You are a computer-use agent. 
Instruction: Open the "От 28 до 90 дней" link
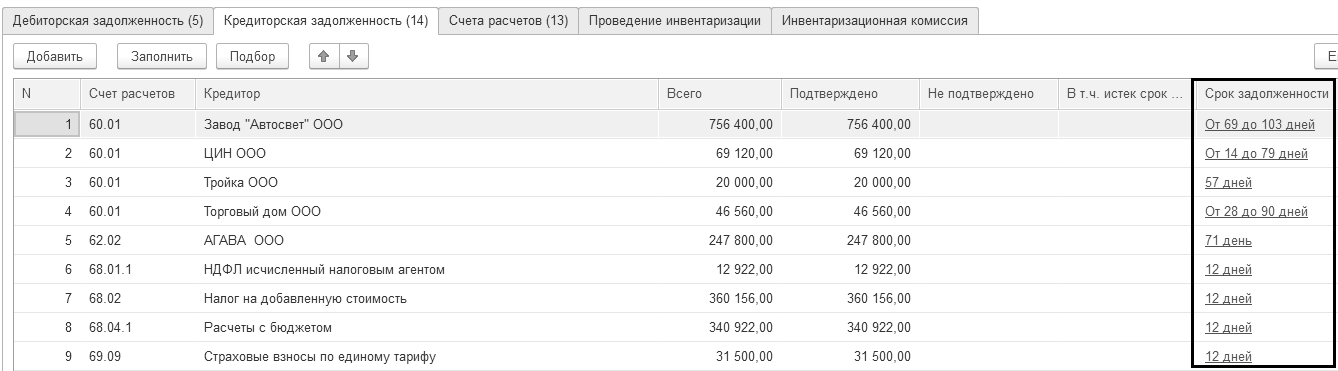pos(1256,212)
